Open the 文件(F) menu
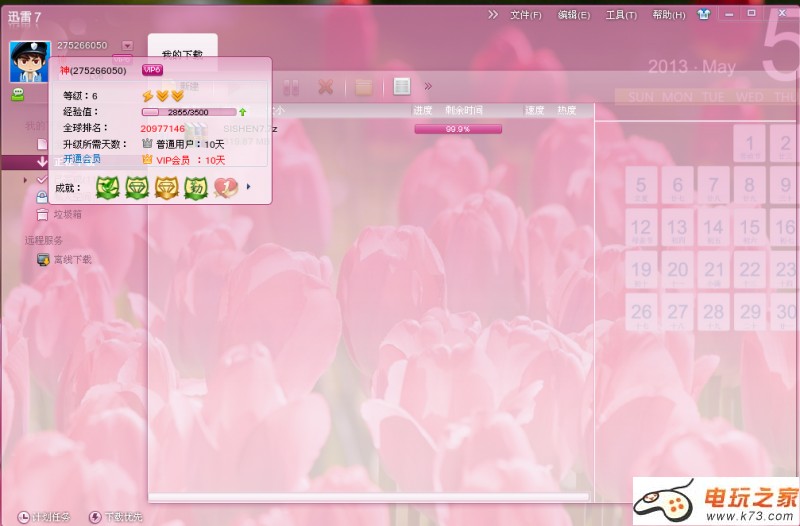This screenshot has height=526, width=800. [x=525, y=15]
